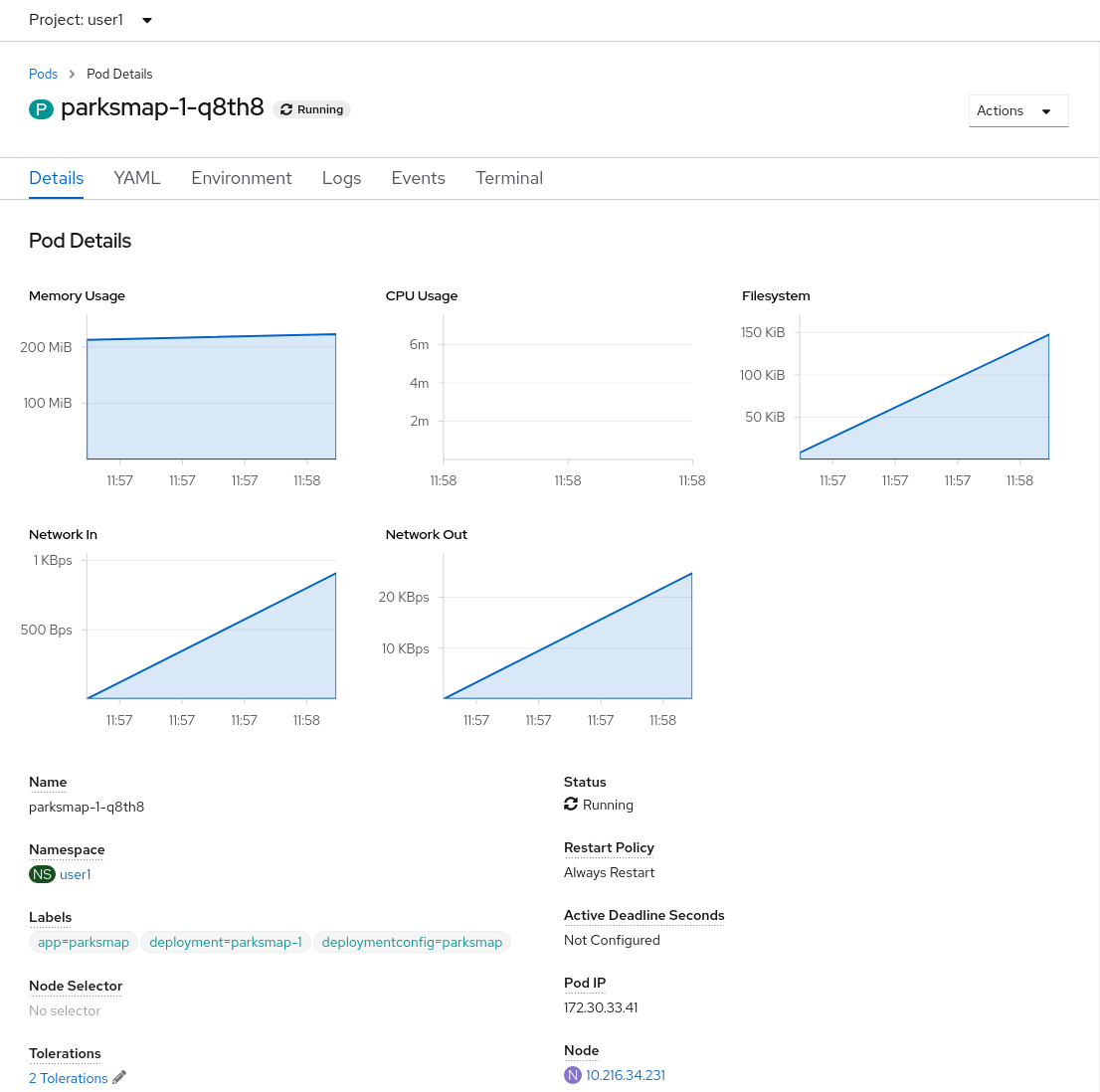Click the 2 Tolerations link
This screenshot has width=1100, height=1092.
pyautogui.click(x=69, y=1078)
